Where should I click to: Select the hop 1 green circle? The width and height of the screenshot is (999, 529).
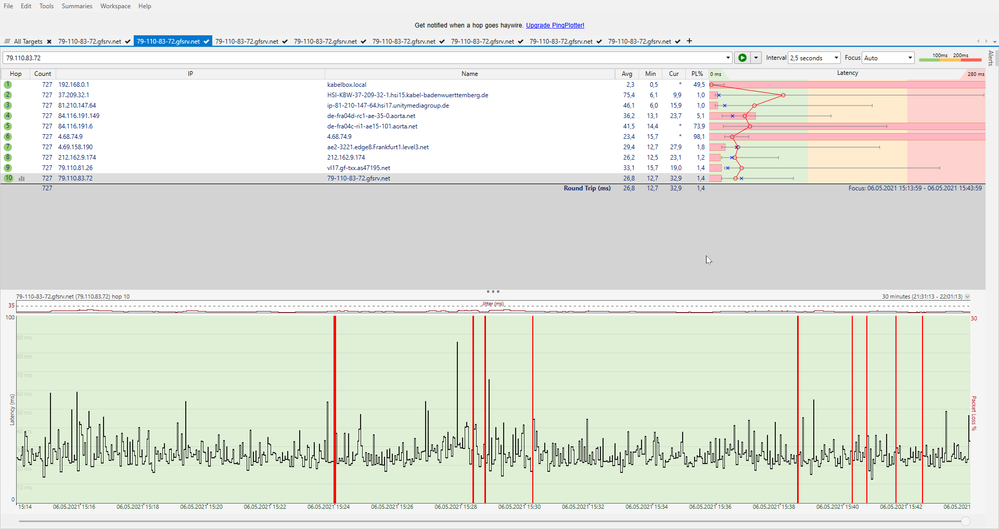(x=8, y=85)
